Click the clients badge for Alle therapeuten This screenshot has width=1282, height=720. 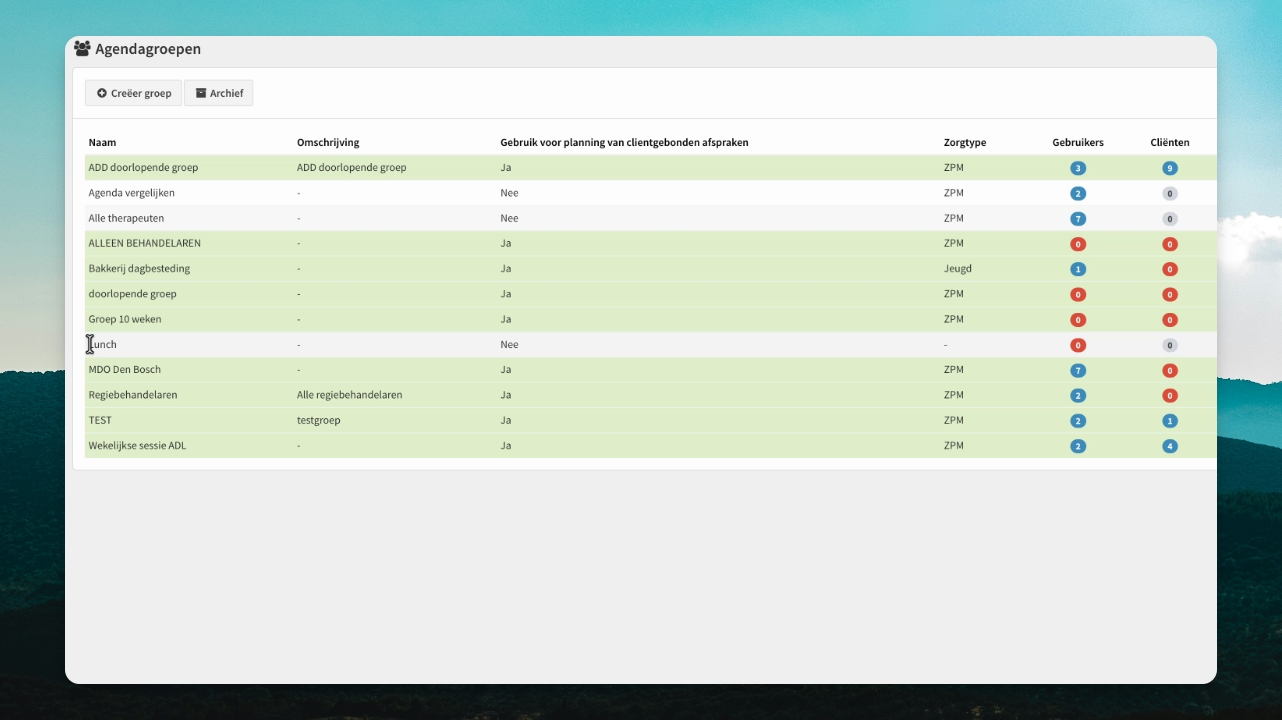click(1170, 219)
